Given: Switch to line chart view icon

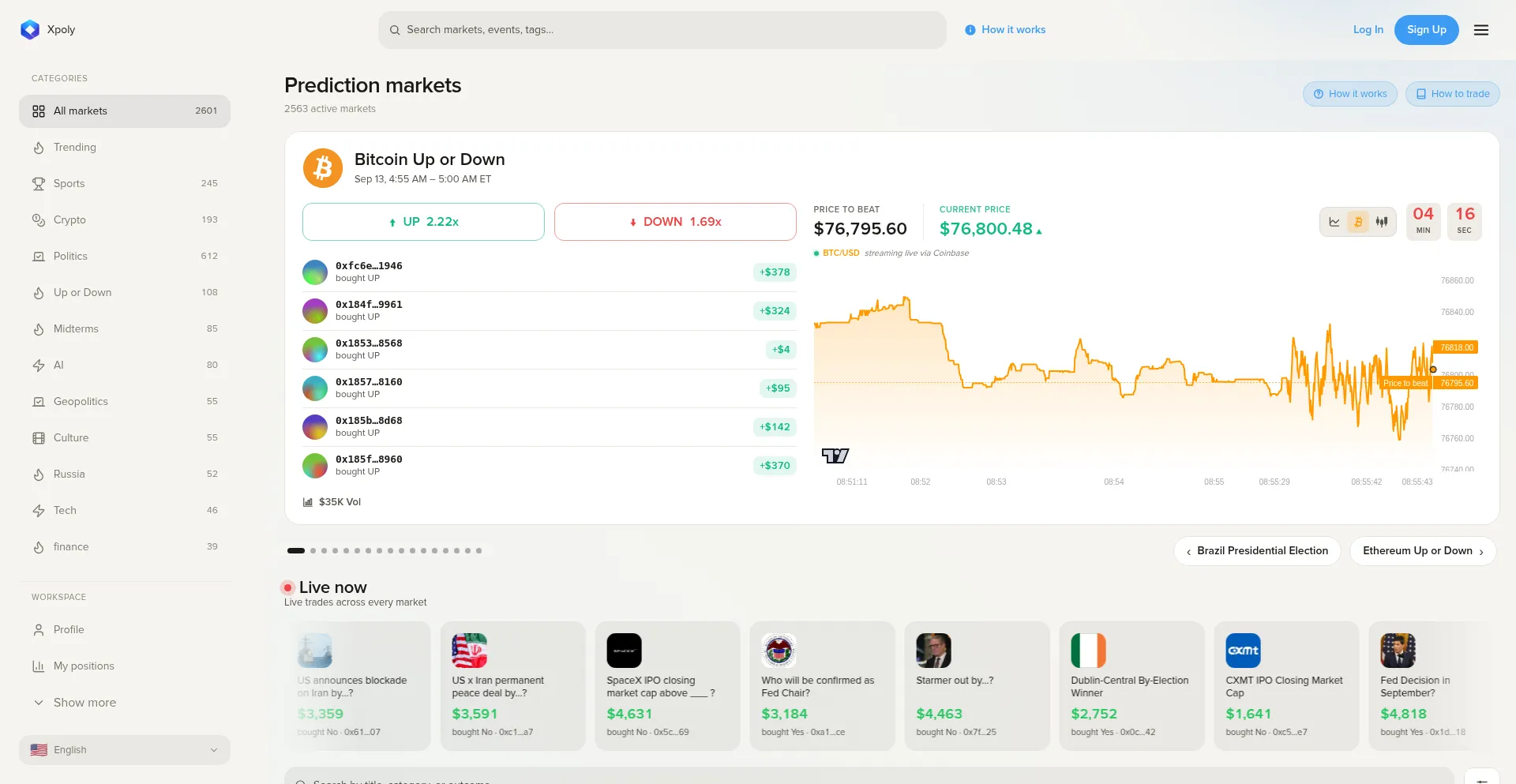Looking at the screenshot, I should point(1334,222).
